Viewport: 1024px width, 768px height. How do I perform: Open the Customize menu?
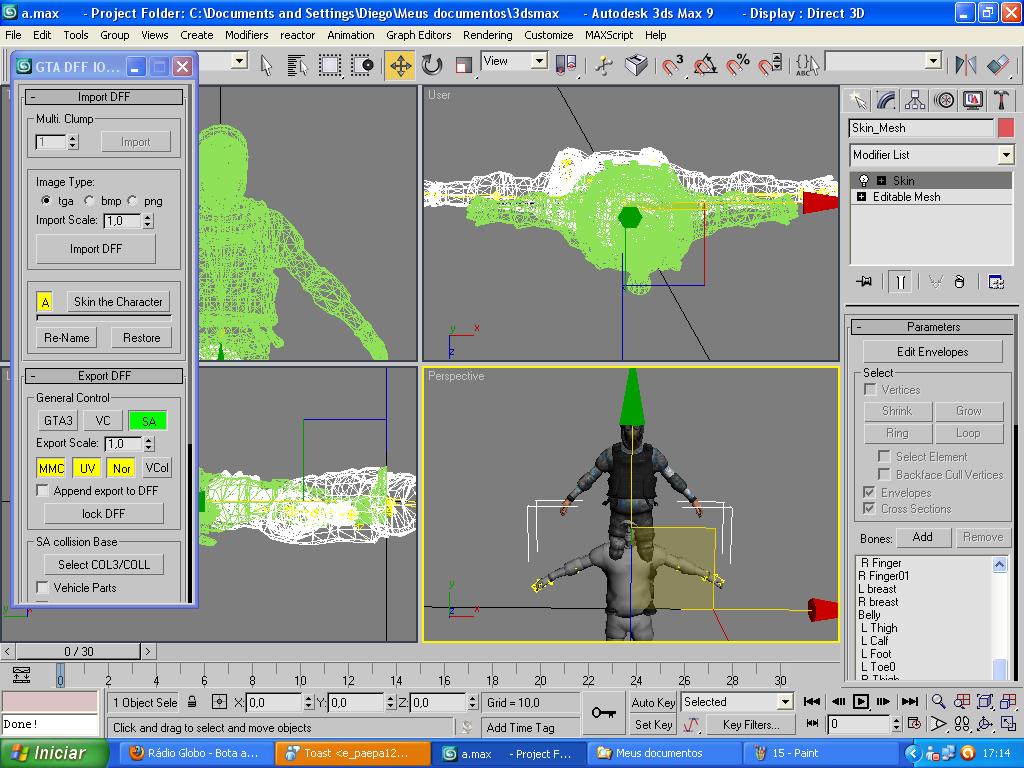click(549, 35)
